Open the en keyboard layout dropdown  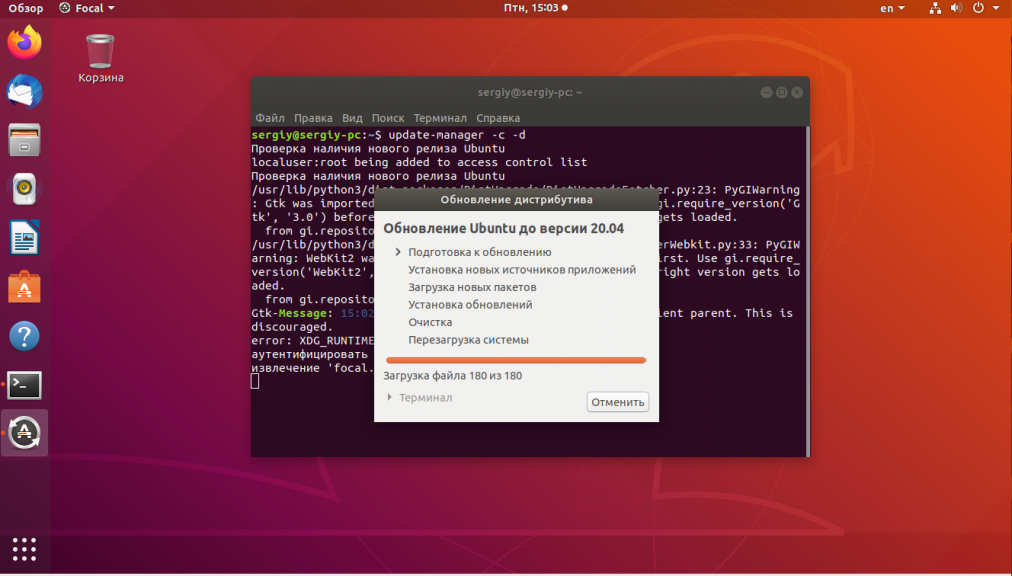click(x=892, y=8)
